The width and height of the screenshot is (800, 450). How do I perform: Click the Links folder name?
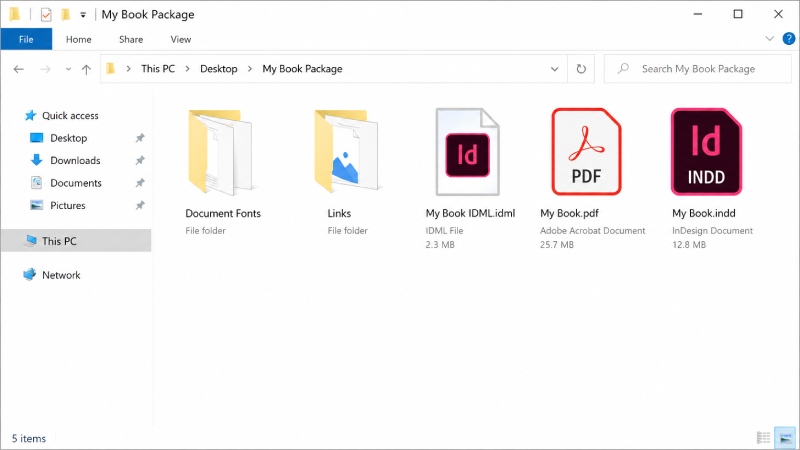(x=339, y=213)
